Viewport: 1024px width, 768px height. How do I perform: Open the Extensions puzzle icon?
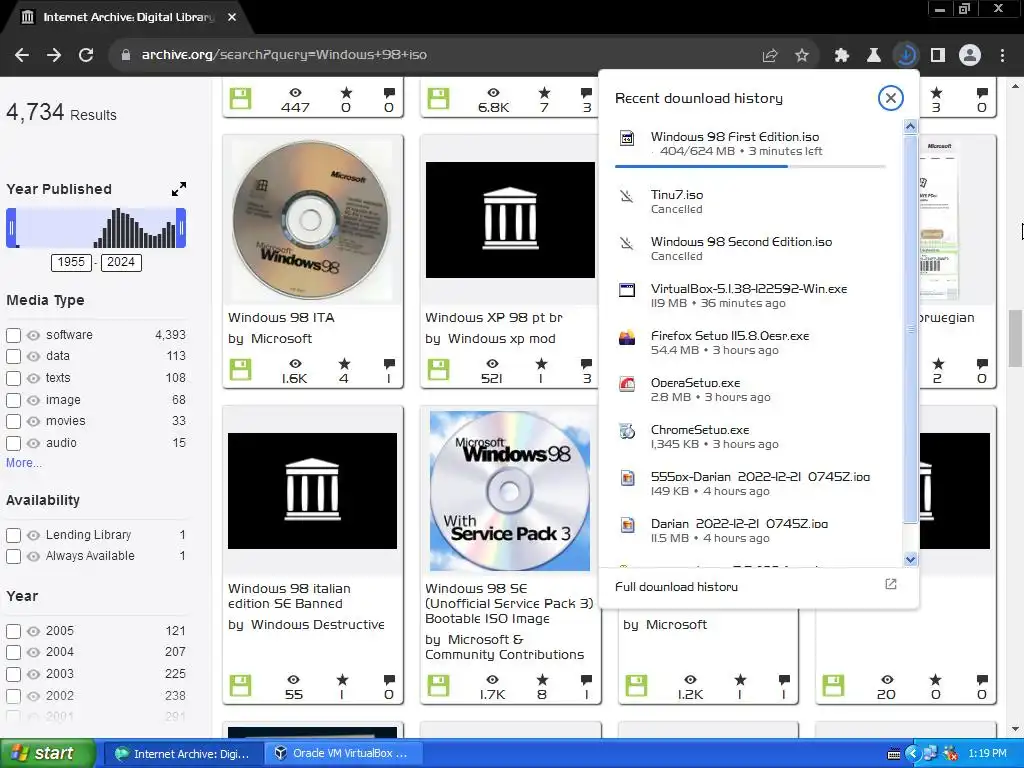click(842, 56)
